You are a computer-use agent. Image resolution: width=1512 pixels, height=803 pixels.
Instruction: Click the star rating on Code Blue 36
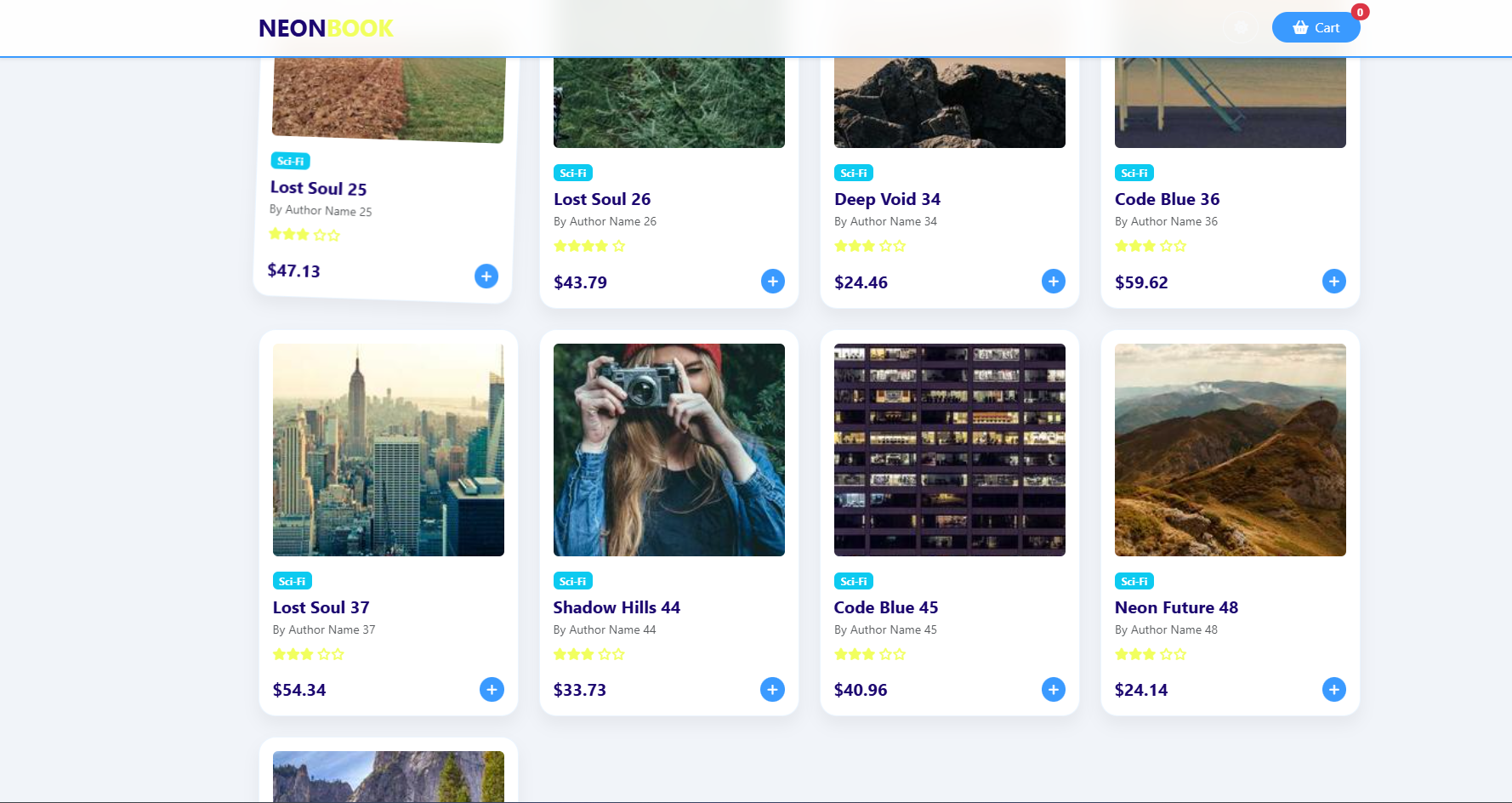tap(1151, 246)
